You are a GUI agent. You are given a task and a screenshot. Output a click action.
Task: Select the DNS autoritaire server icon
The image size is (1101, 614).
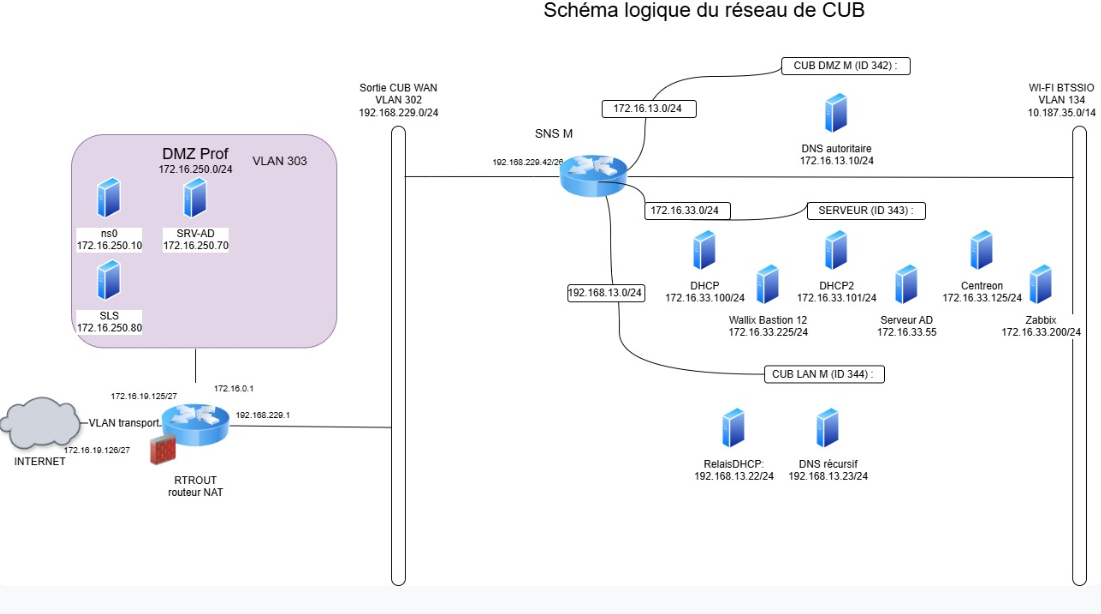pyautogui.click(x=836, y=113)
